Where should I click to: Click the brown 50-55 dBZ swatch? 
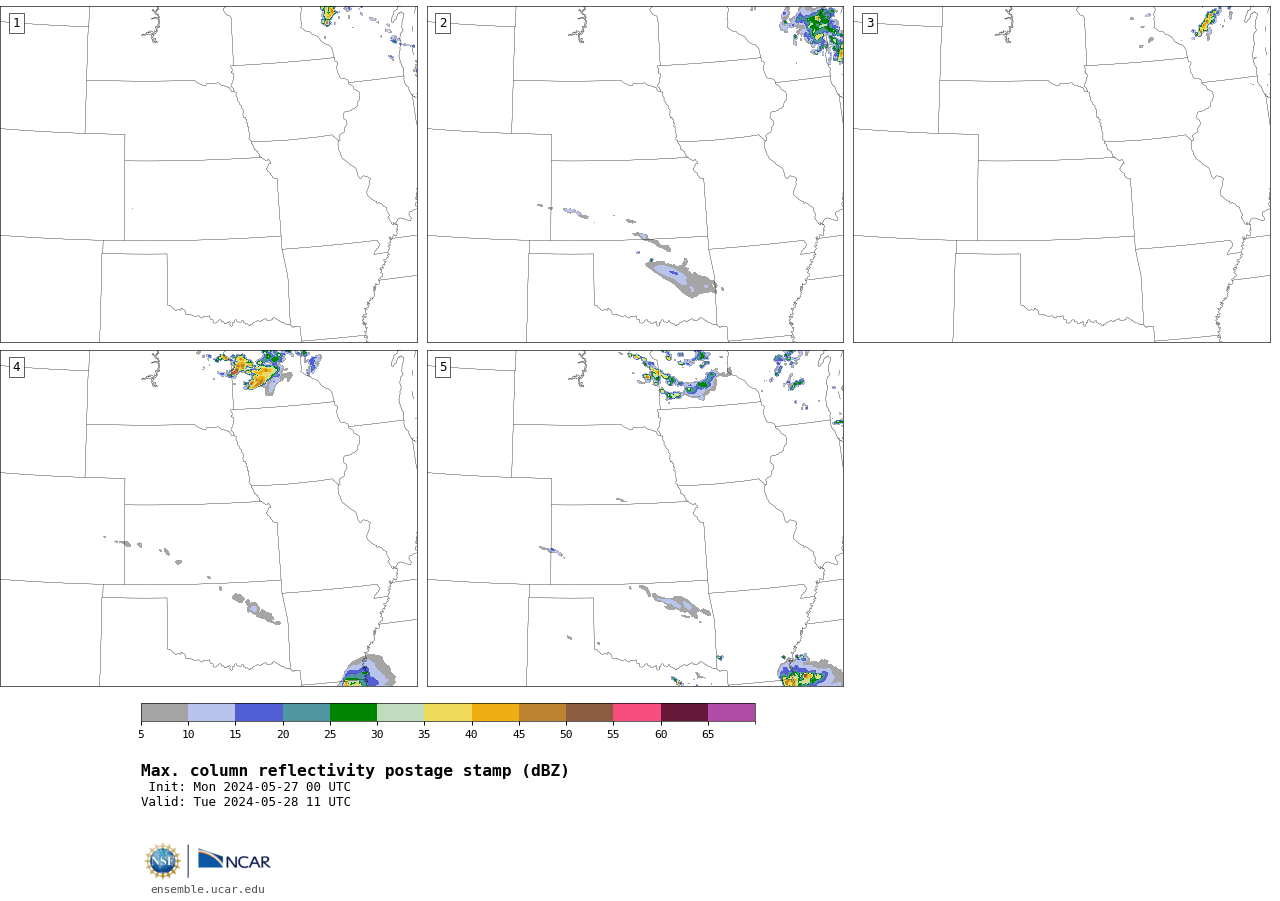point(590,713)
